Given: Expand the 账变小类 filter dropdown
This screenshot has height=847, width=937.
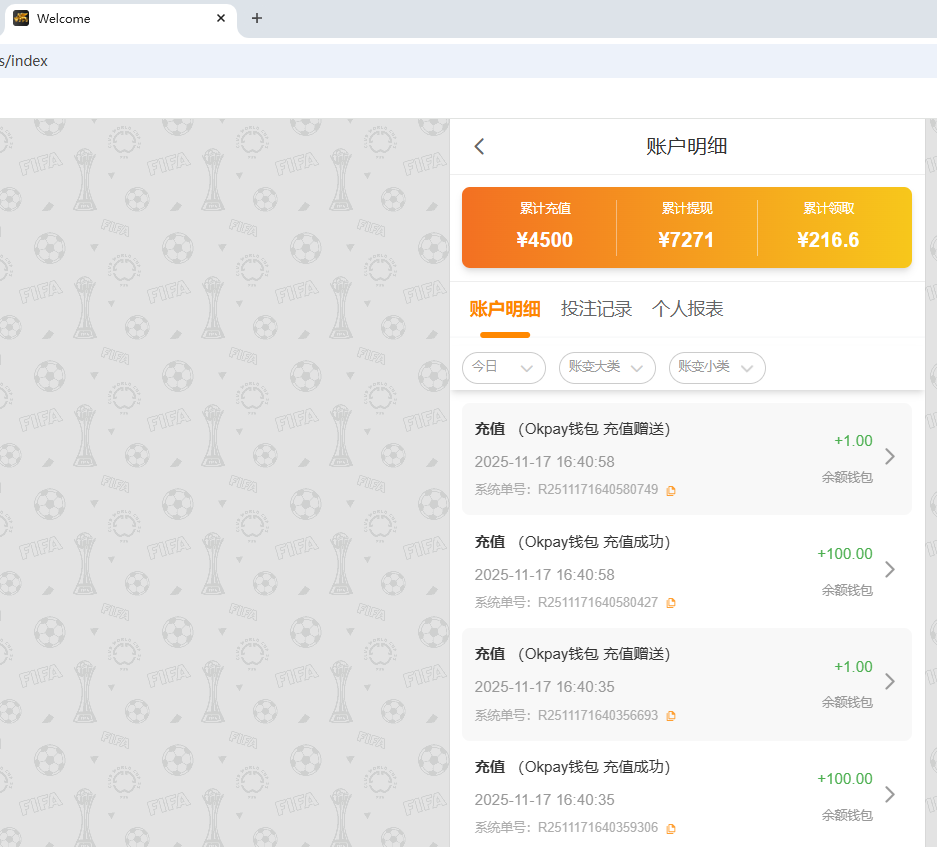Looking at the screenshot, I should (x=717, y=368).
